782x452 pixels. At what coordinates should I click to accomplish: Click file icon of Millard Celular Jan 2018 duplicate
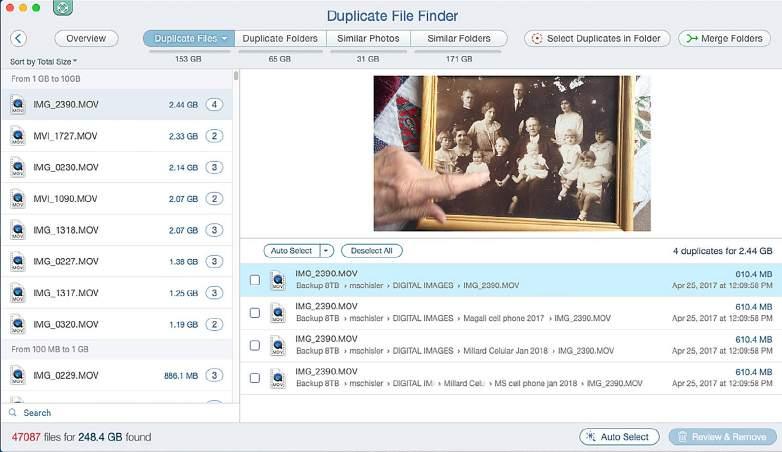tap(278, 345)
